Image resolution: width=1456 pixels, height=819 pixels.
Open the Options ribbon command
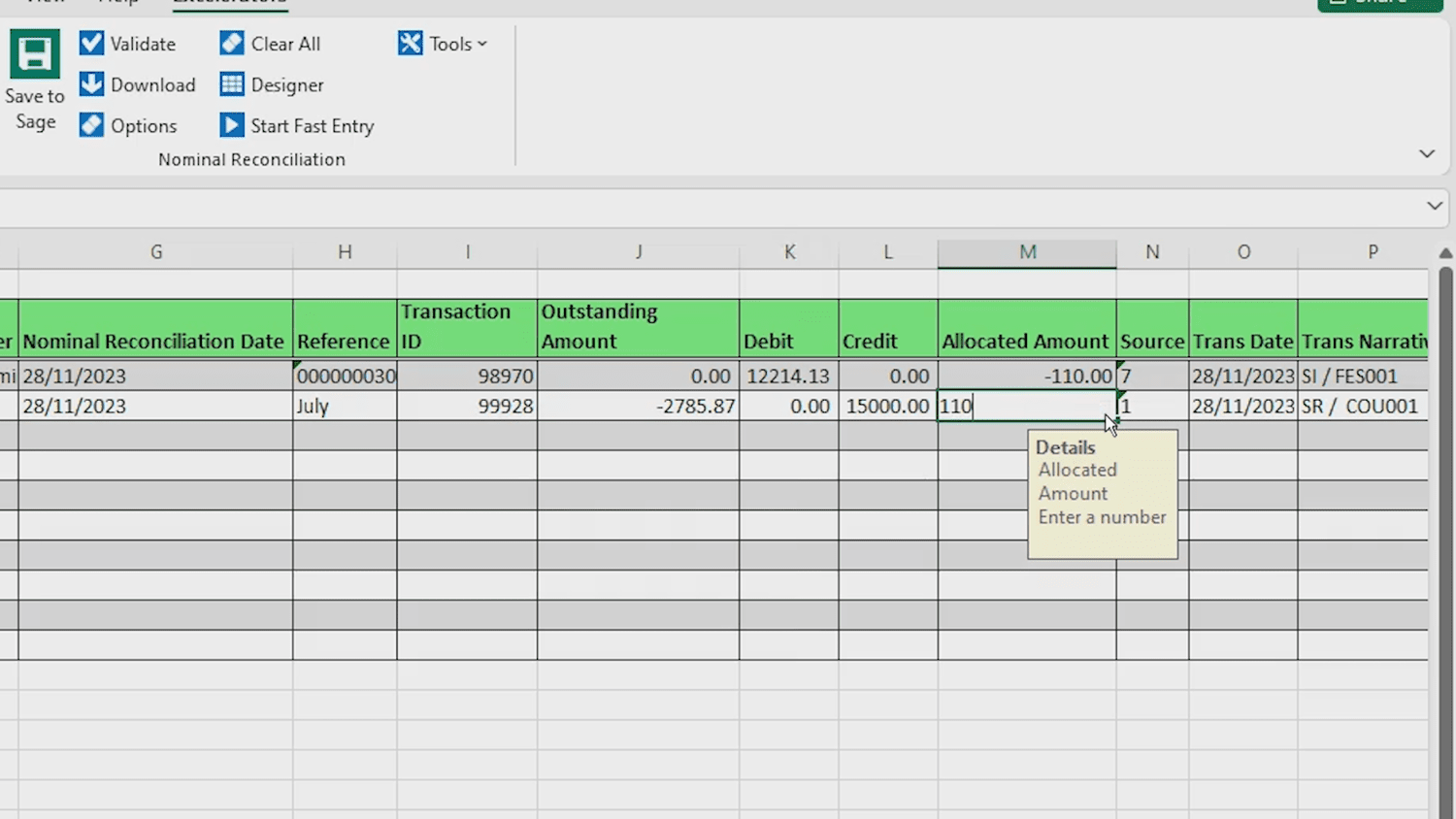pos(128,125)
